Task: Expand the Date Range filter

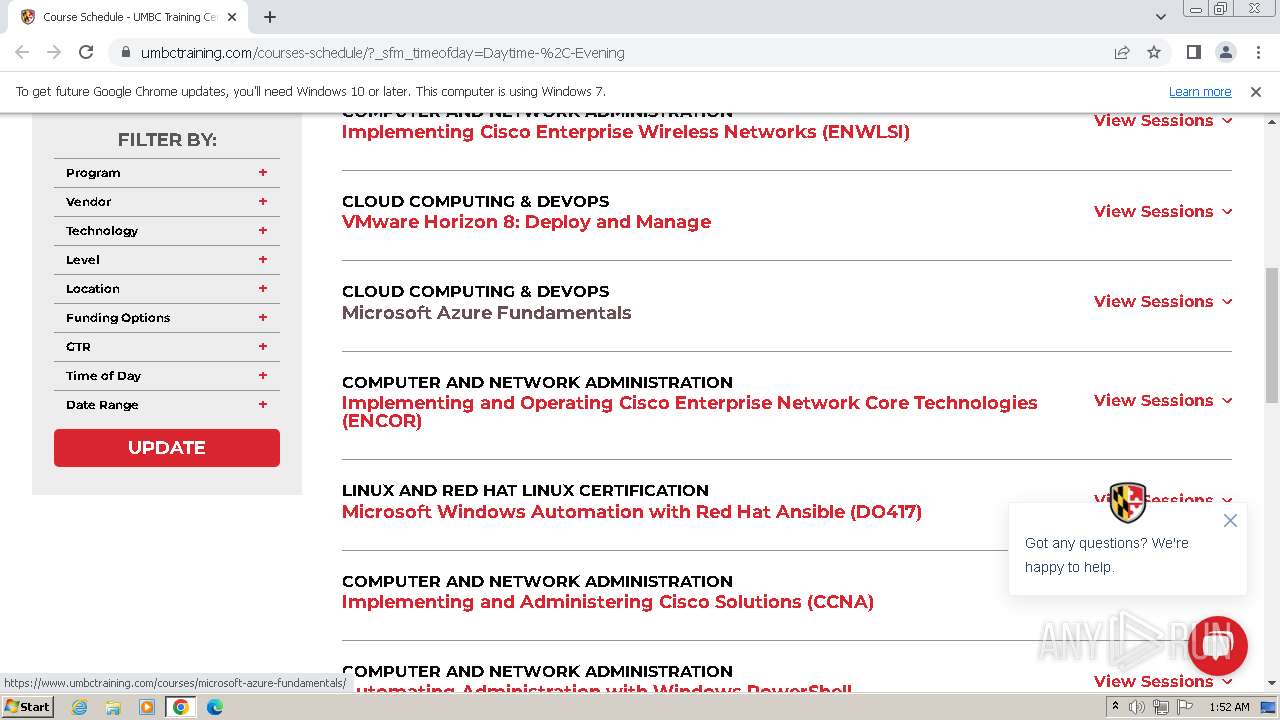Action: [x=167, y=405]
